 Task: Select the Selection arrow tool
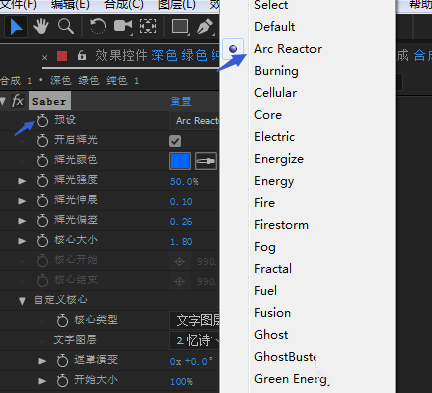click(x=16, y=27)
